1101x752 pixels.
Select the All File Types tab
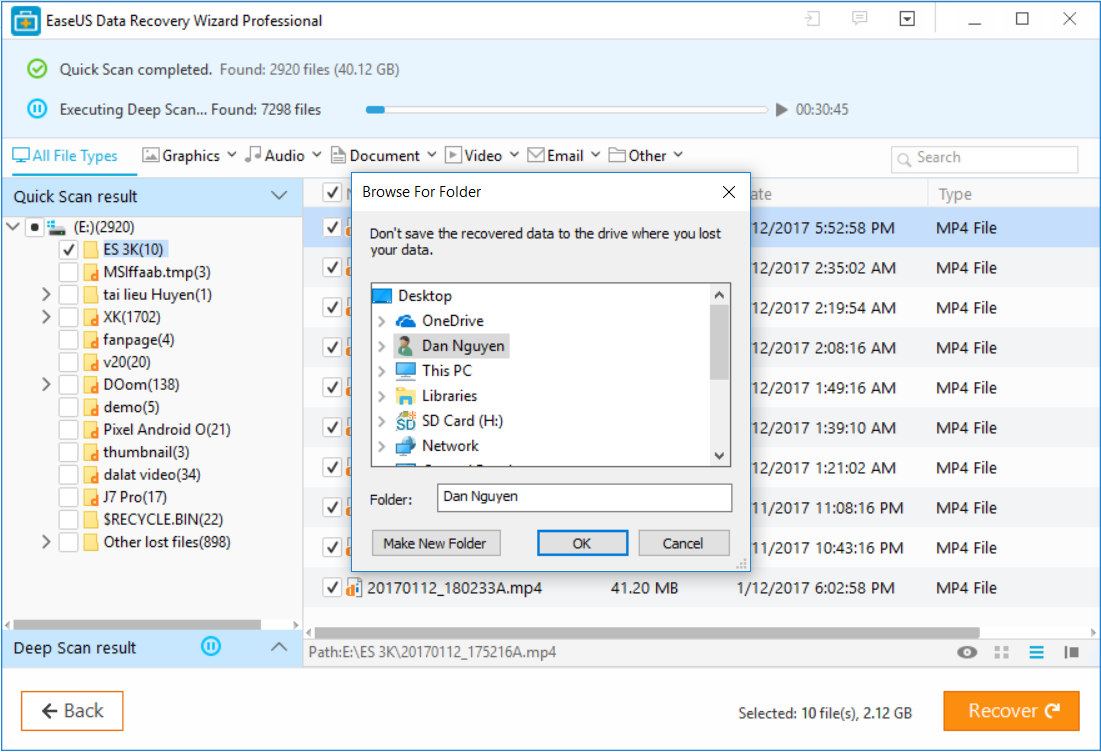click(65, 155)
